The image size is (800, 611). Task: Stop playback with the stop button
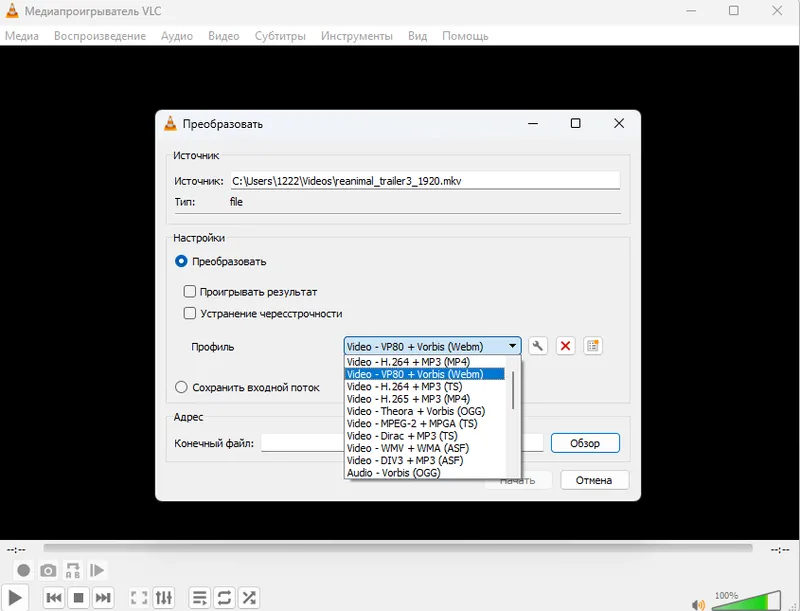pyautogui.click(x=78, y=597)
